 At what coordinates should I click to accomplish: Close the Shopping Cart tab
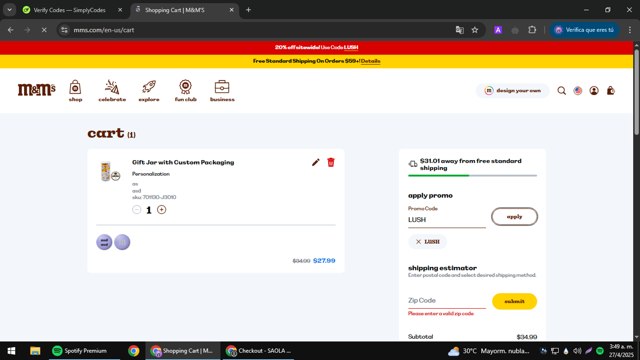[231, 10]
